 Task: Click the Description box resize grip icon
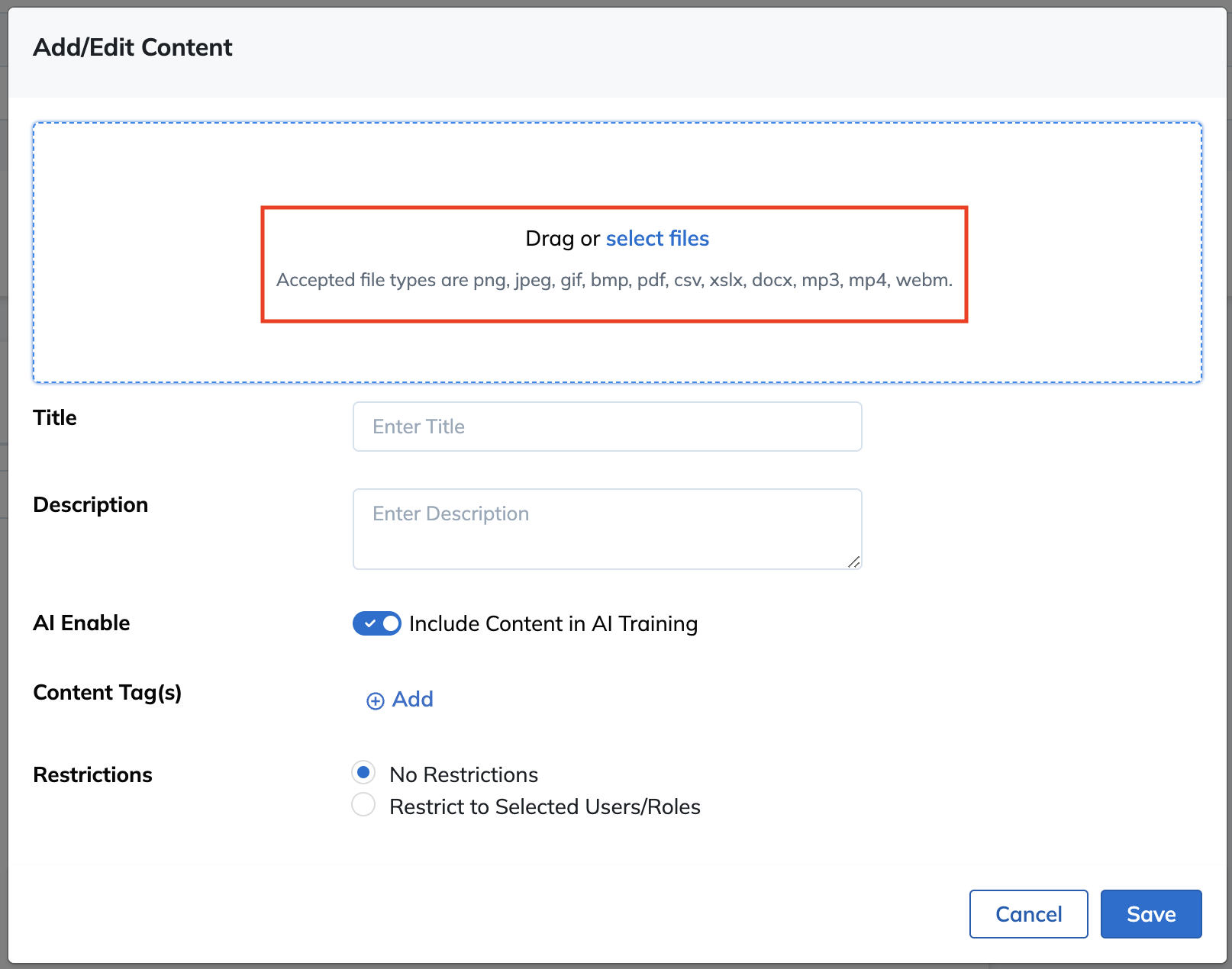coord(854,562)
